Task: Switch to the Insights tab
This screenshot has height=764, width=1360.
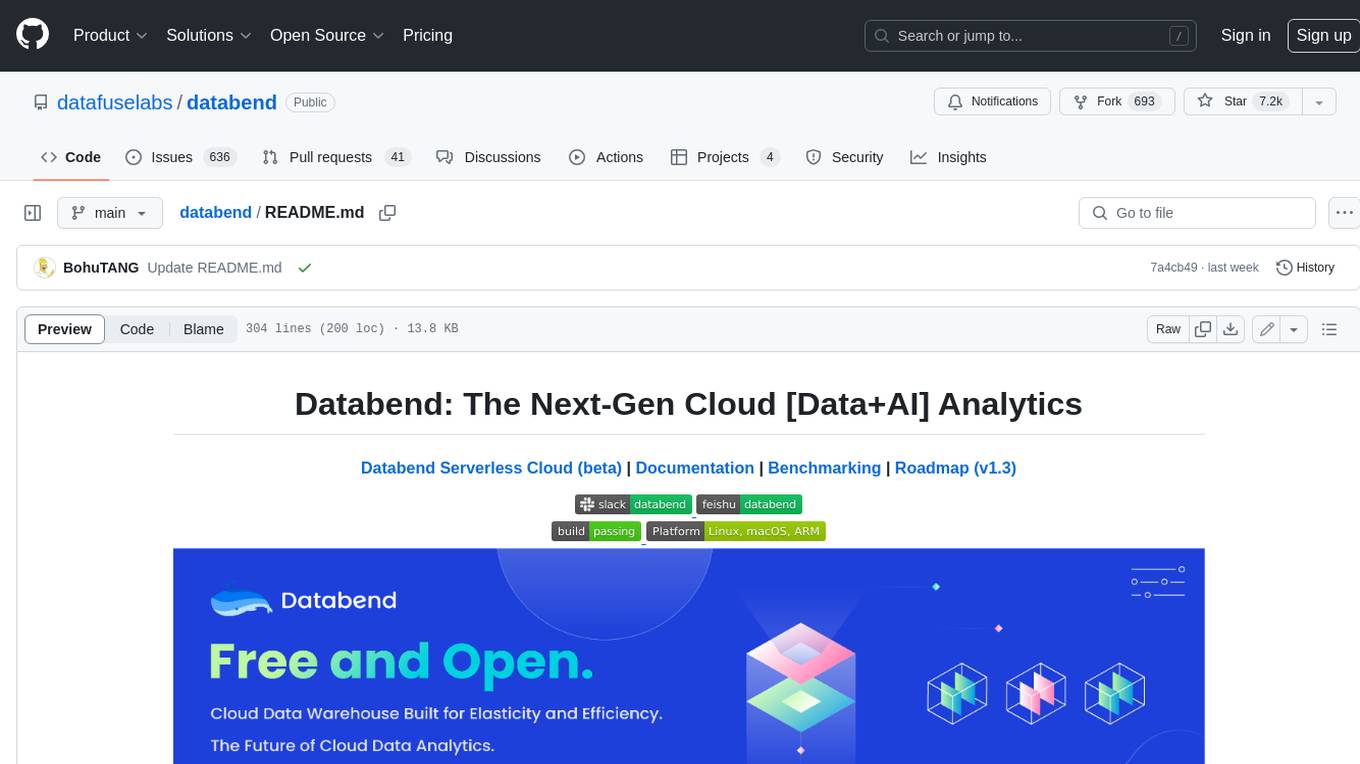Action: tap(949, 157)
